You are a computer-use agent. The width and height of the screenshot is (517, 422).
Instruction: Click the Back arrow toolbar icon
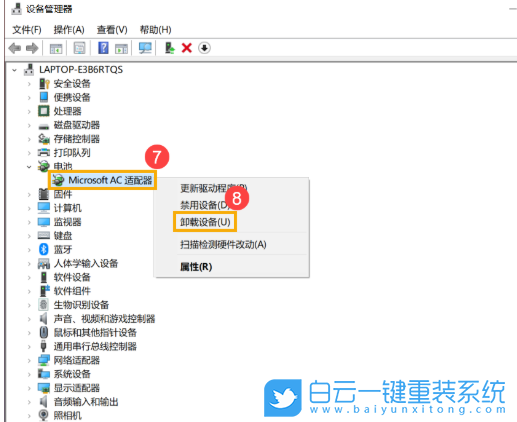click(x=15, y=48)
